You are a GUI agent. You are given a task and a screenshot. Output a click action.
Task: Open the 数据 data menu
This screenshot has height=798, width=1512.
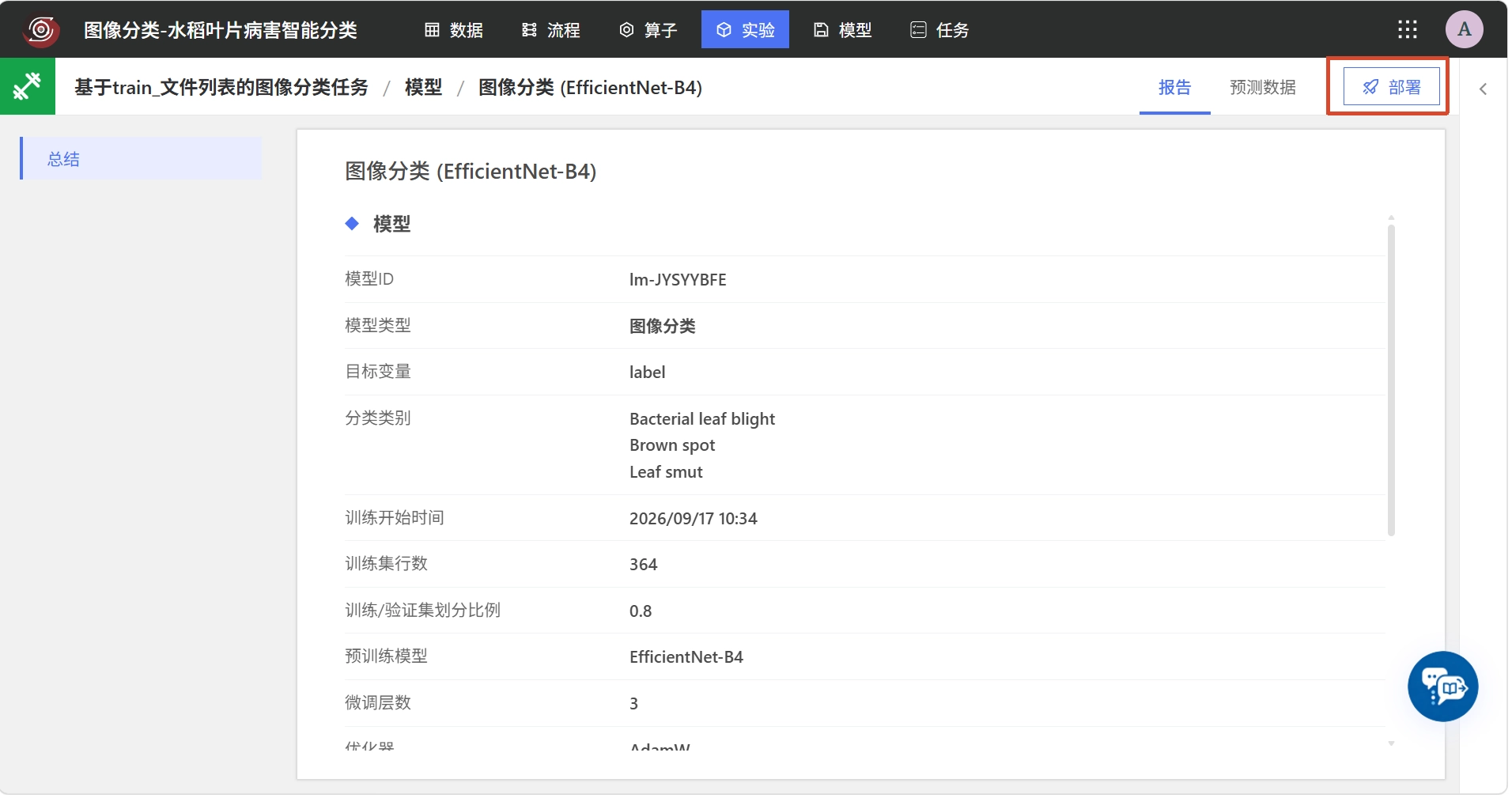click(x=454, y=30)
